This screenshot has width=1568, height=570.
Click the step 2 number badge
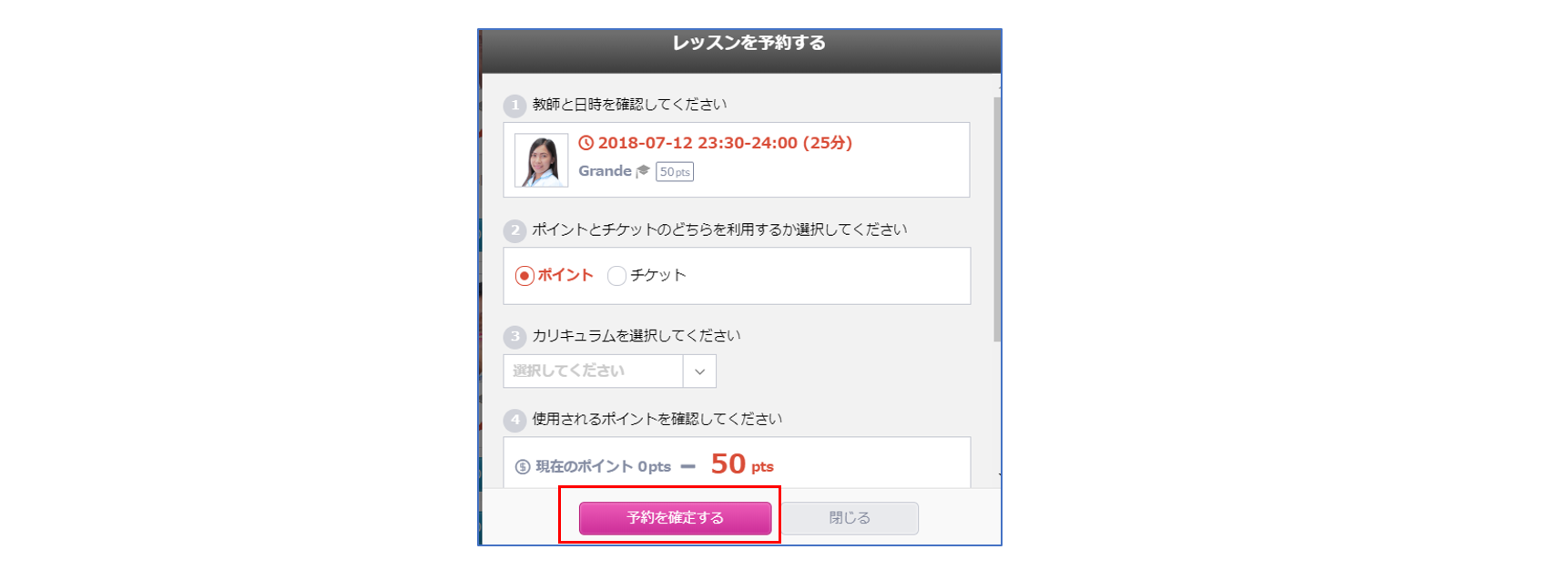coord(514,230)
